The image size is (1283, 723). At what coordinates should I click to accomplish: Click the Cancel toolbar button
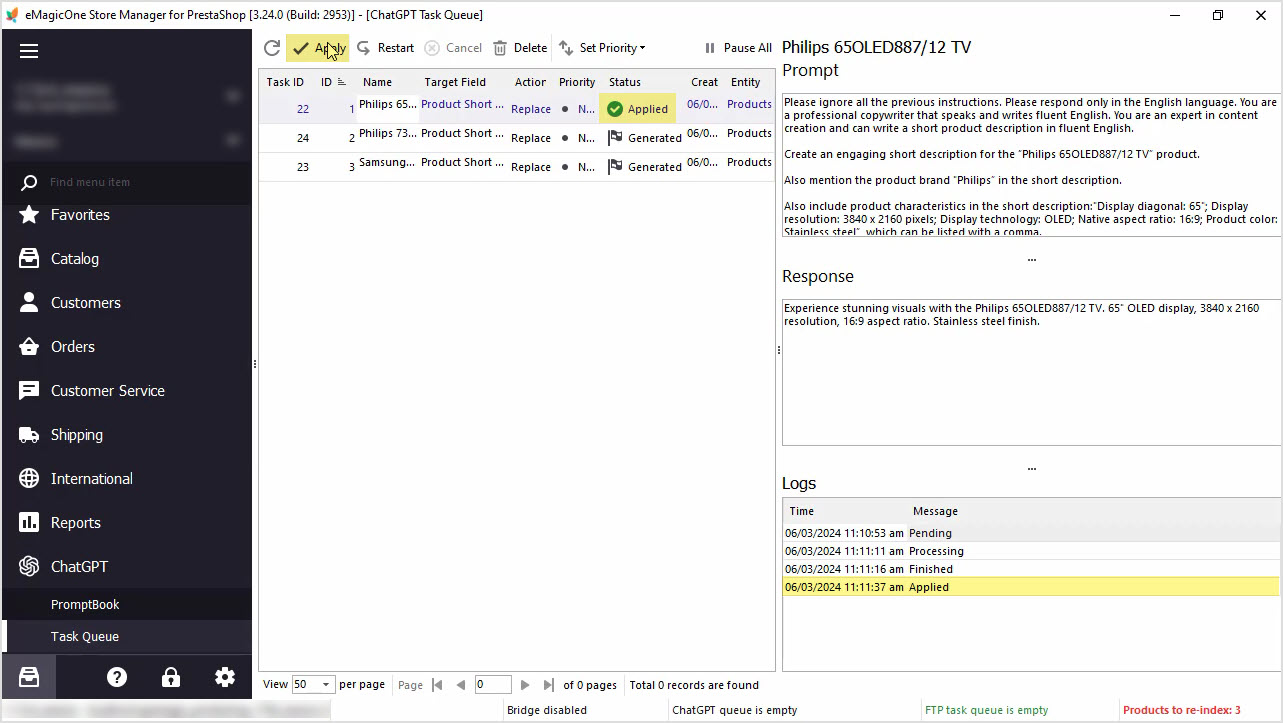(453, 48)
